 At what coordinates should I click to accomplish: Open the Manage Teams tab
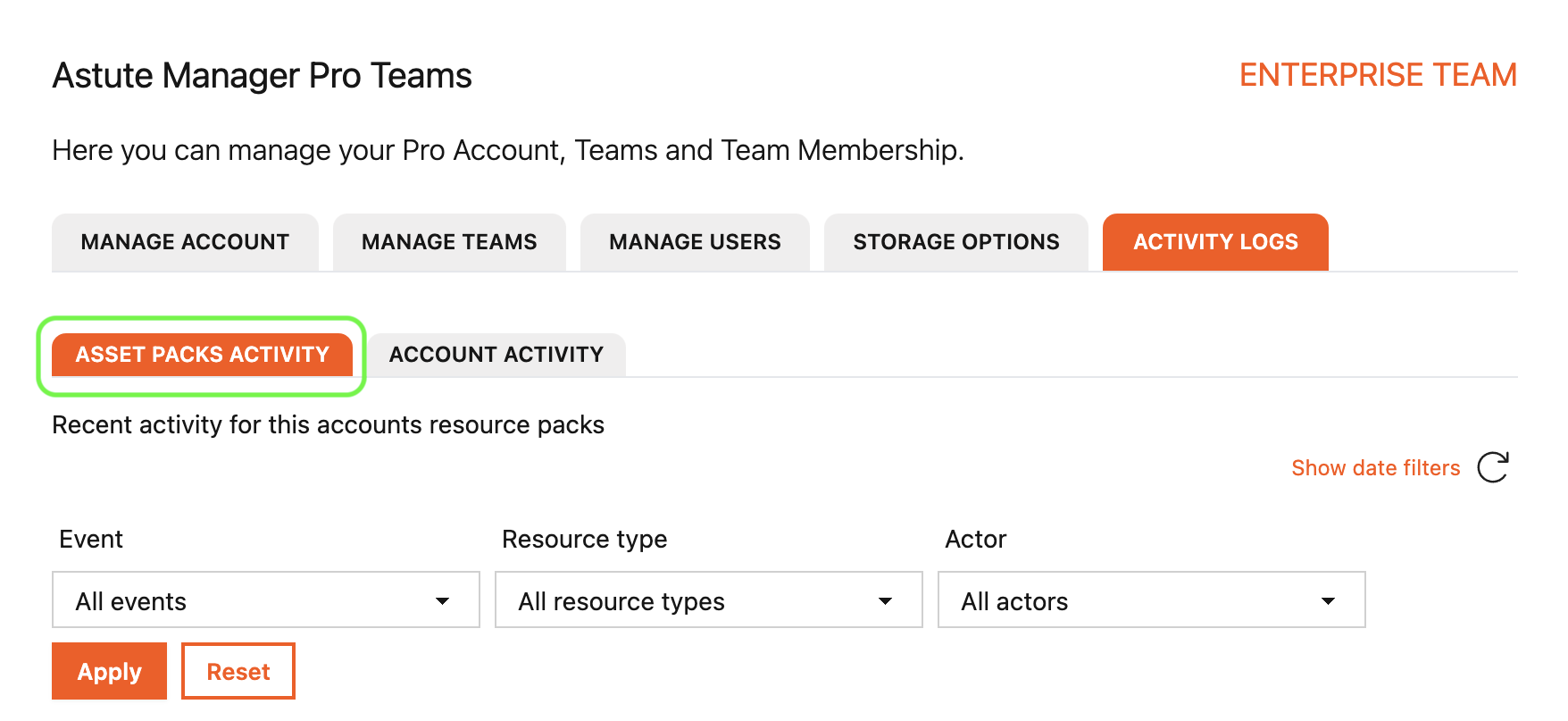449,242
